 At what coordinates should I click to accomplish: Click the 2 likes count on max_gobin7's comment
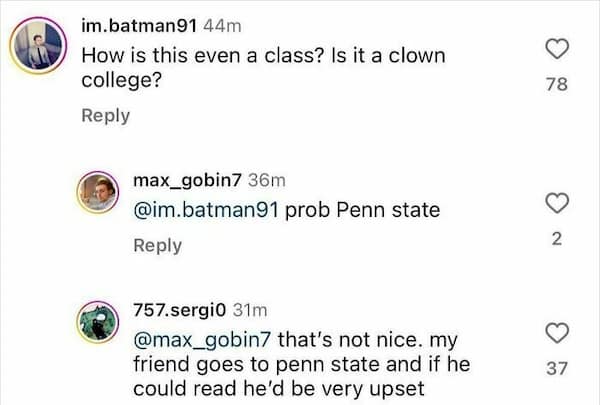557,238
